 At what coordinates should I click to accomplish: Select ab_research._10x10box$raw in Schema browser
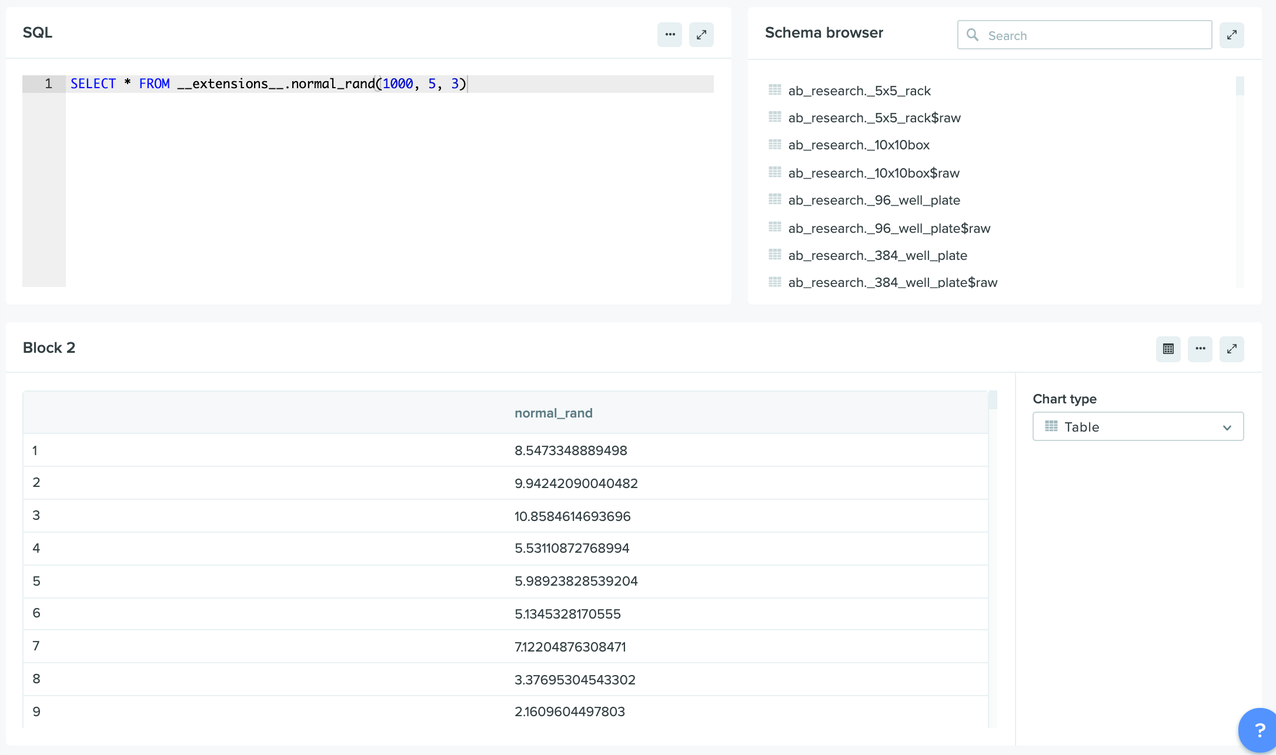[x=874, y=173]
